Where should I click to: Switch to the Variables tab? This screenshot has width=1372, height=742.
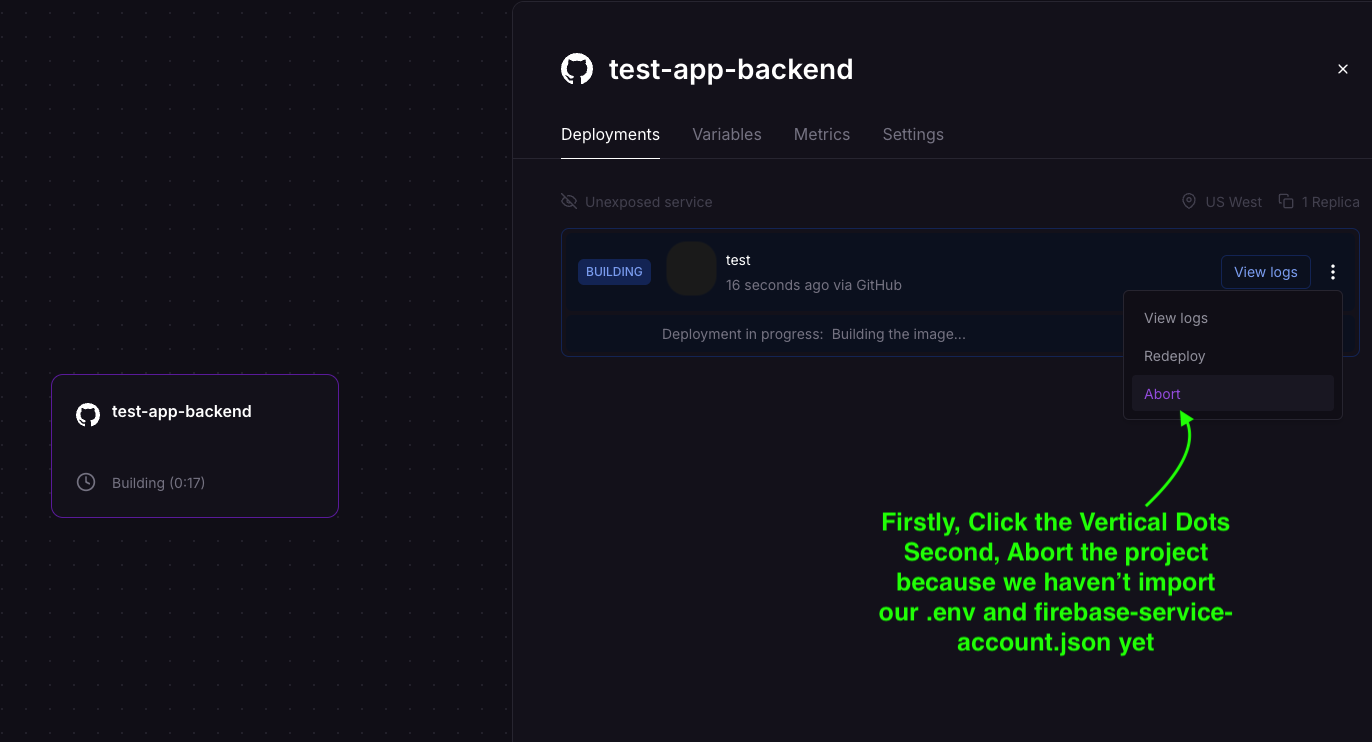click(727, 134)
